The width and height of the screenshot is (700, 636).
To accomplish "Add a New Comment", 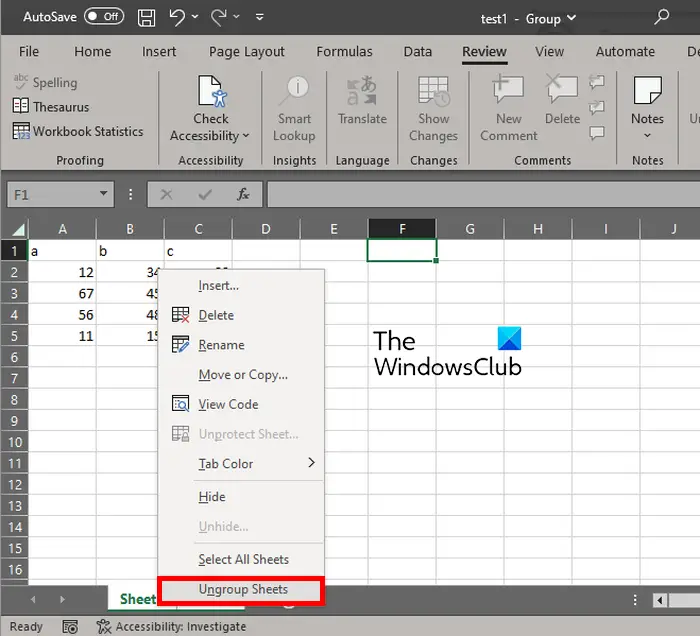I will coord(508,109).
